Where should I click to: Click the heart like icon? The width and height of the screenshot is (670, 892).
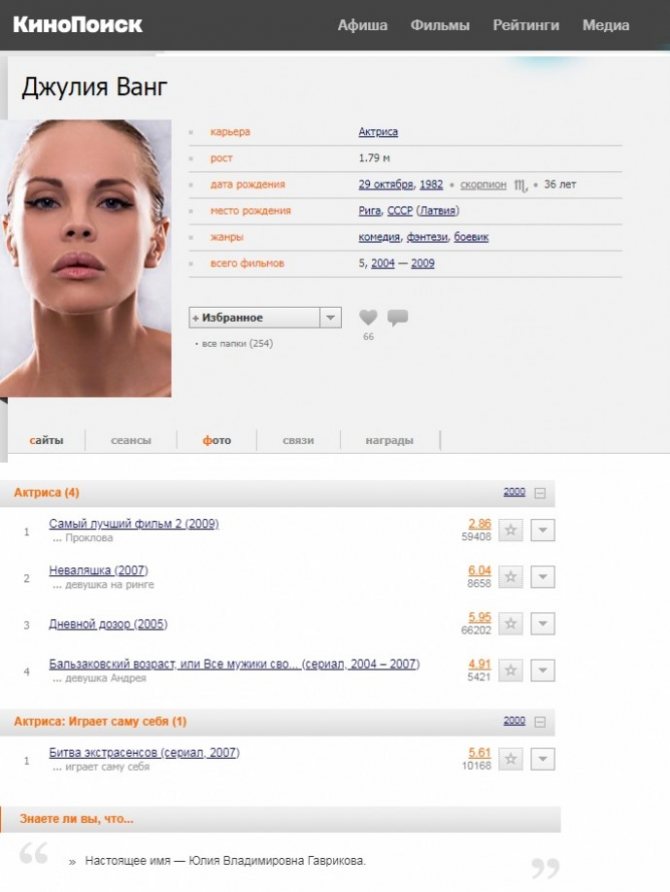tap(368, 318)
